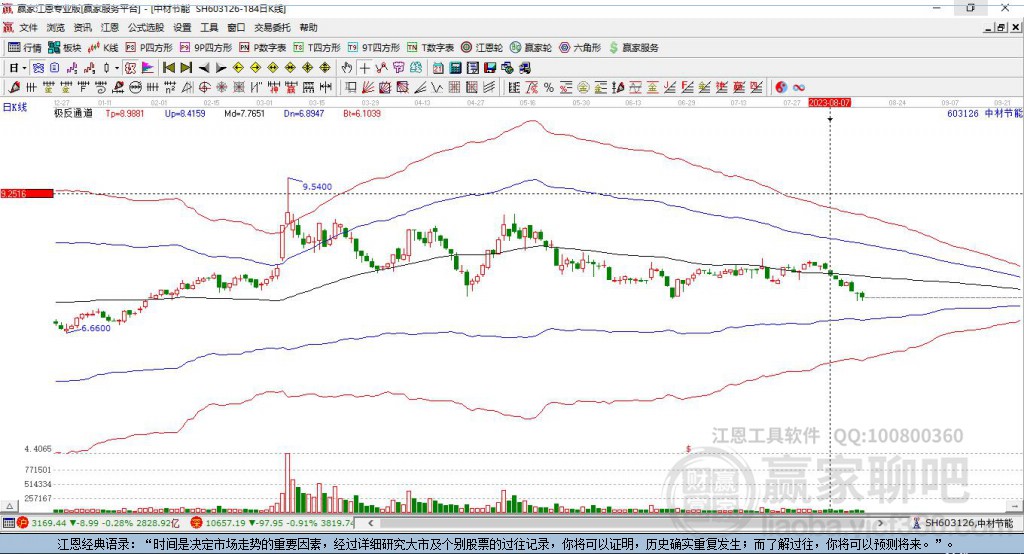This screenshot has width=1024, height=554.
Task: Open the 交易委托 menu
Action: click(272, 27)
